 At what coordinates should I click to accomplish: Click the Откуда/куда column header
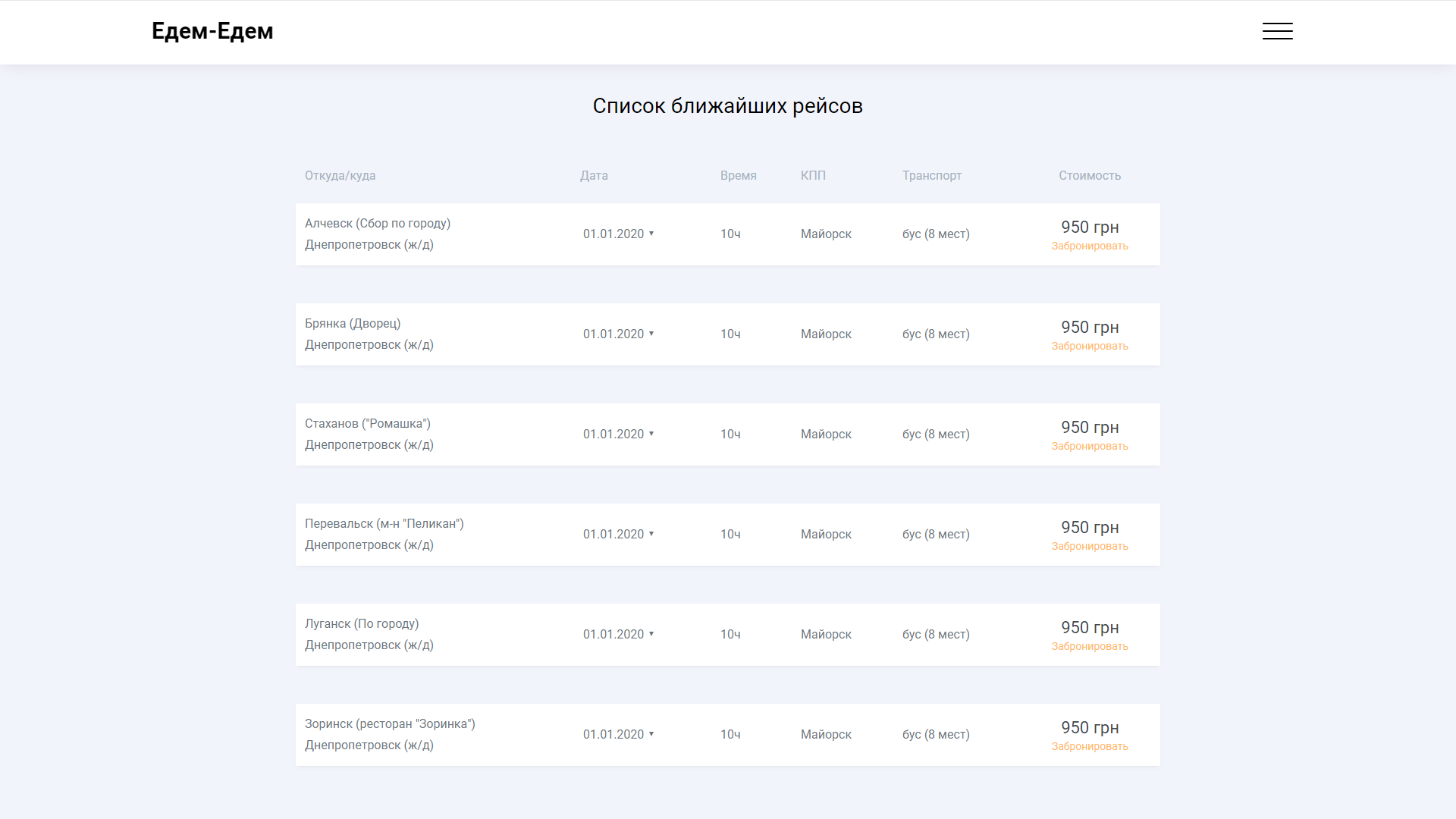click(x=340, y=175)
